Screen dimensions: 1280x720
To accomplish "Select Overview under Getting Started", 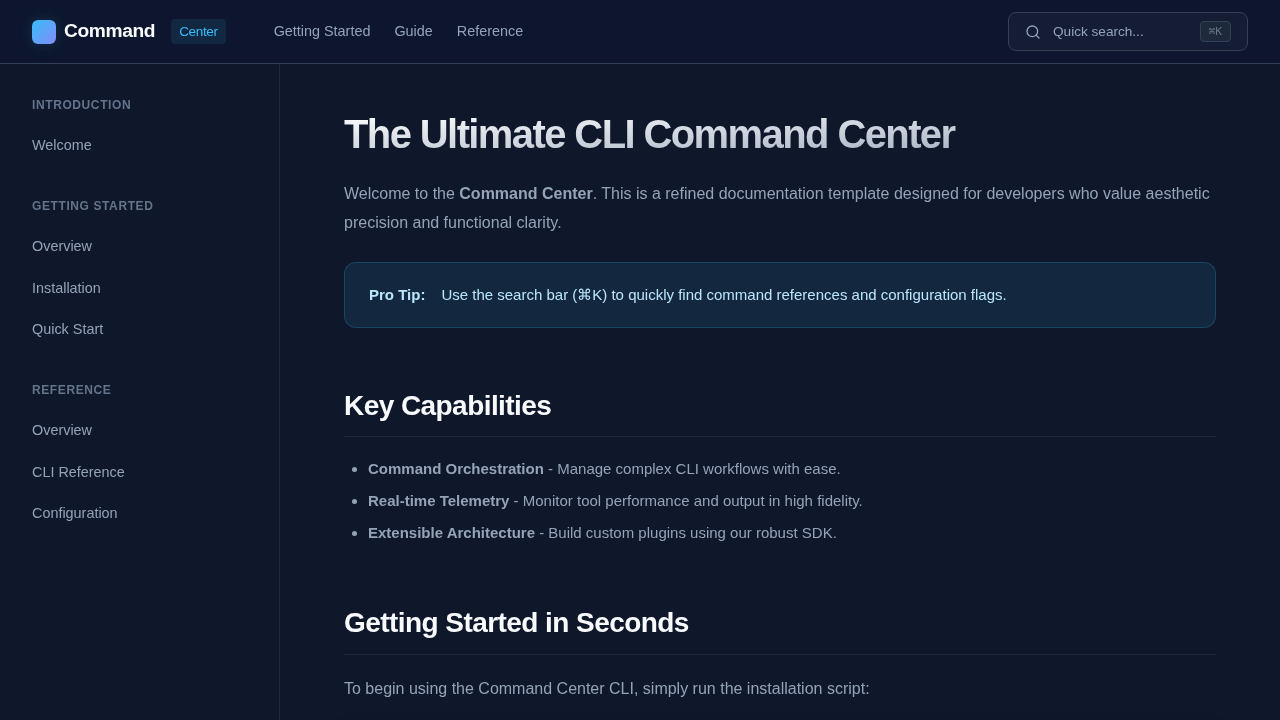I will point(61,246).
